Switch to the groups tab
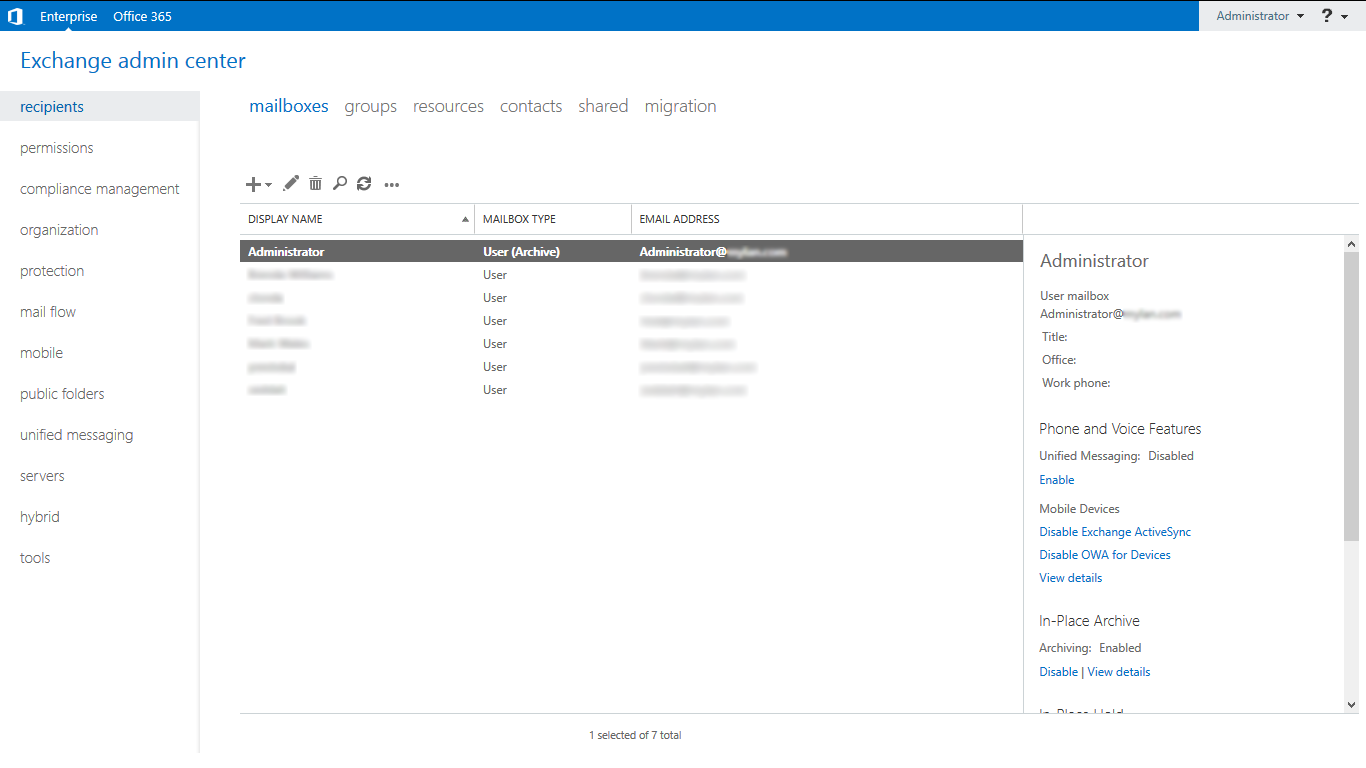Screen dimensions: 1366x768 [x=370, y=106]
